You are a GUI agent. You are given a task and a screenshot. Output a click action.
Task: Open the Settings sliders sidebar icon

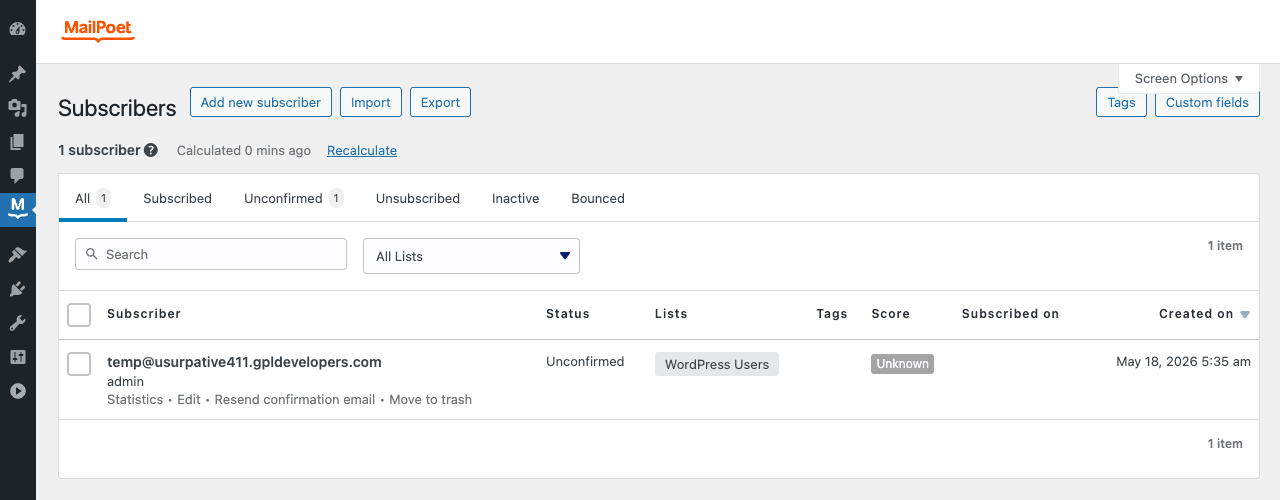[17, 357]
